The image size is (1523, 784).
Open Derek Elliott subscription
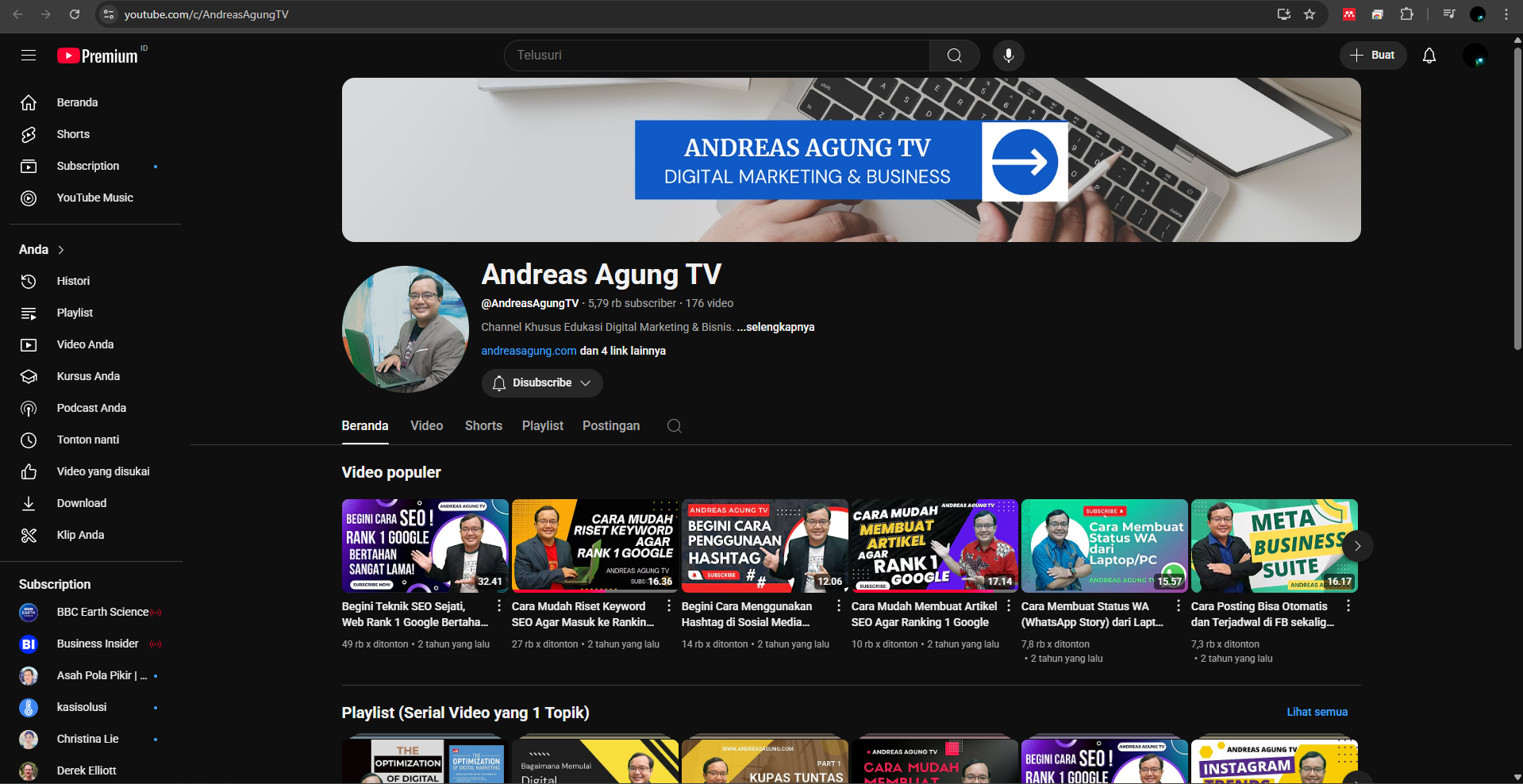pyautogui.click(x=95, y=771)
